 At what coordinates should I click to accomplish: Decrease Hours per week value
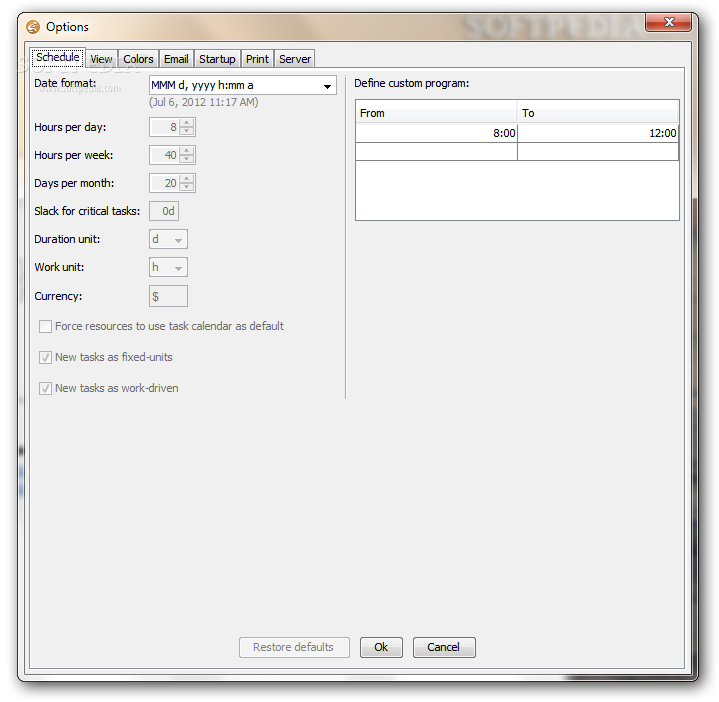click(186, 159)
